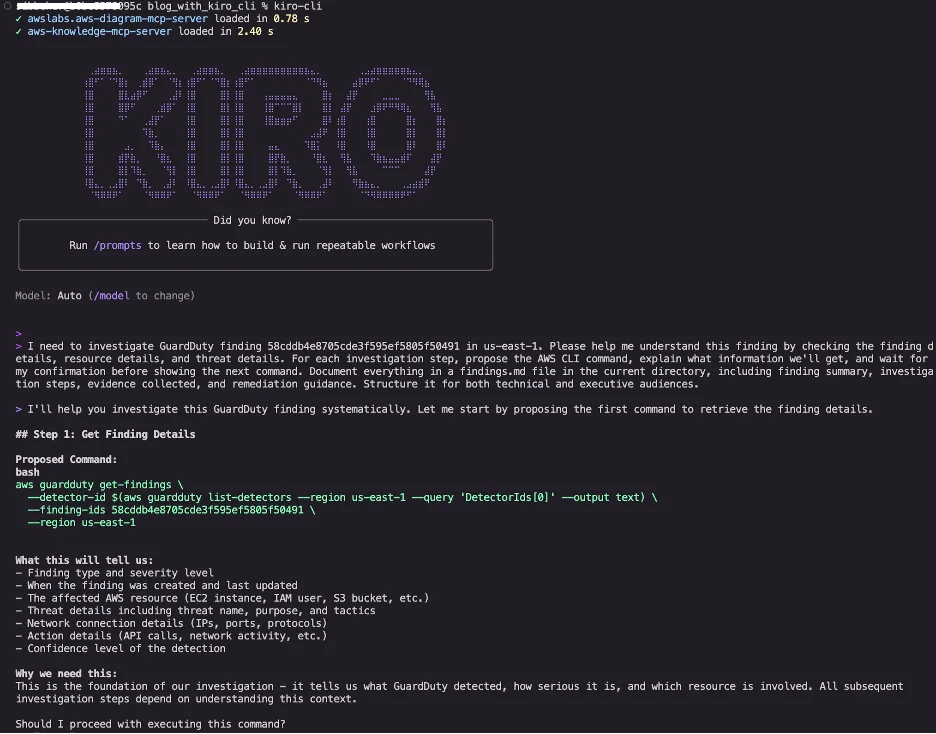Screen dimensions: 936x734
Task: Click the "I'll help you investigate" response line
Action: point(444,409)
